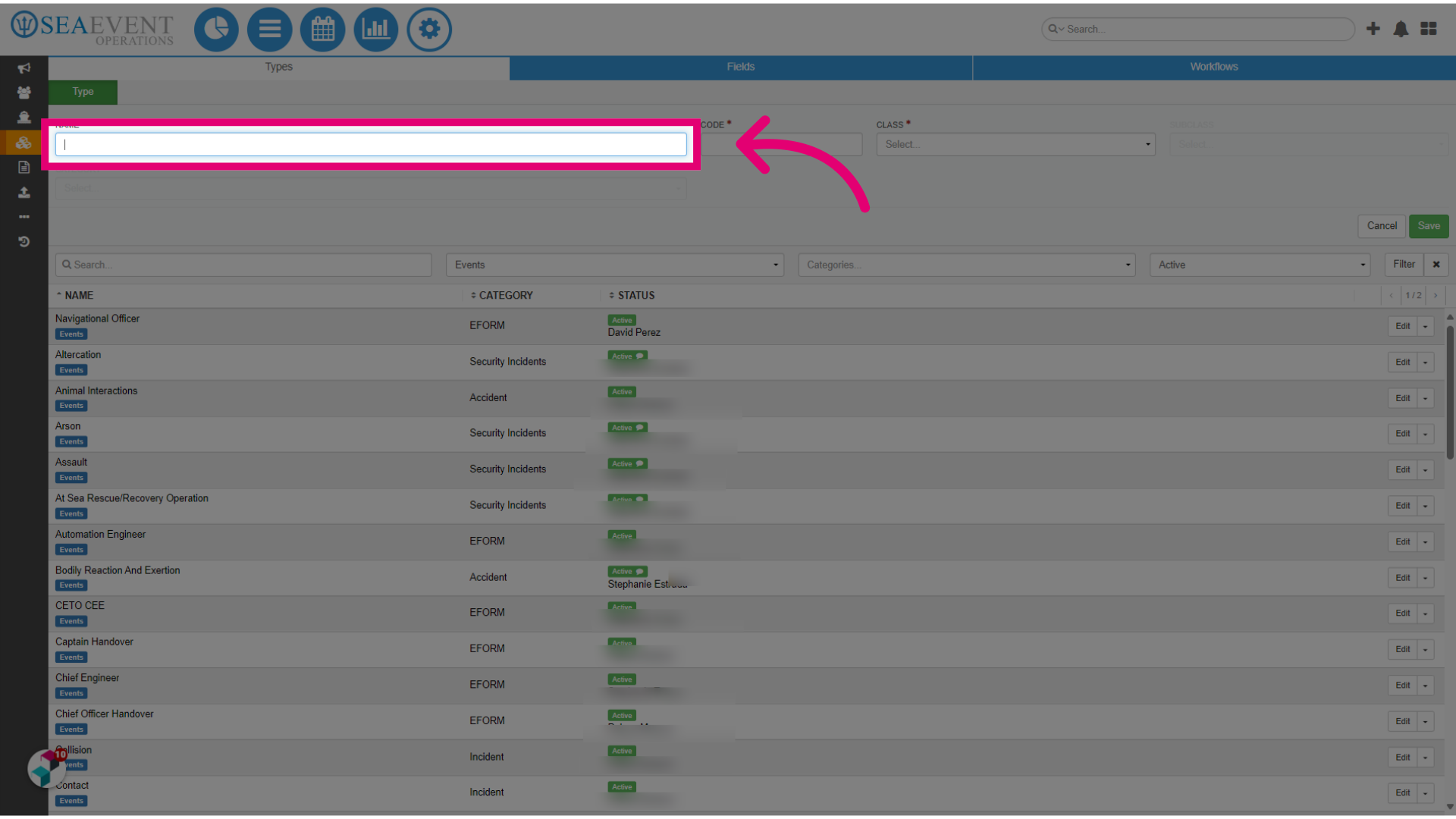Expand Edit dropdown for Bodily Reaction row
Screen dimensions: 1456x819
pos(1426,578)
